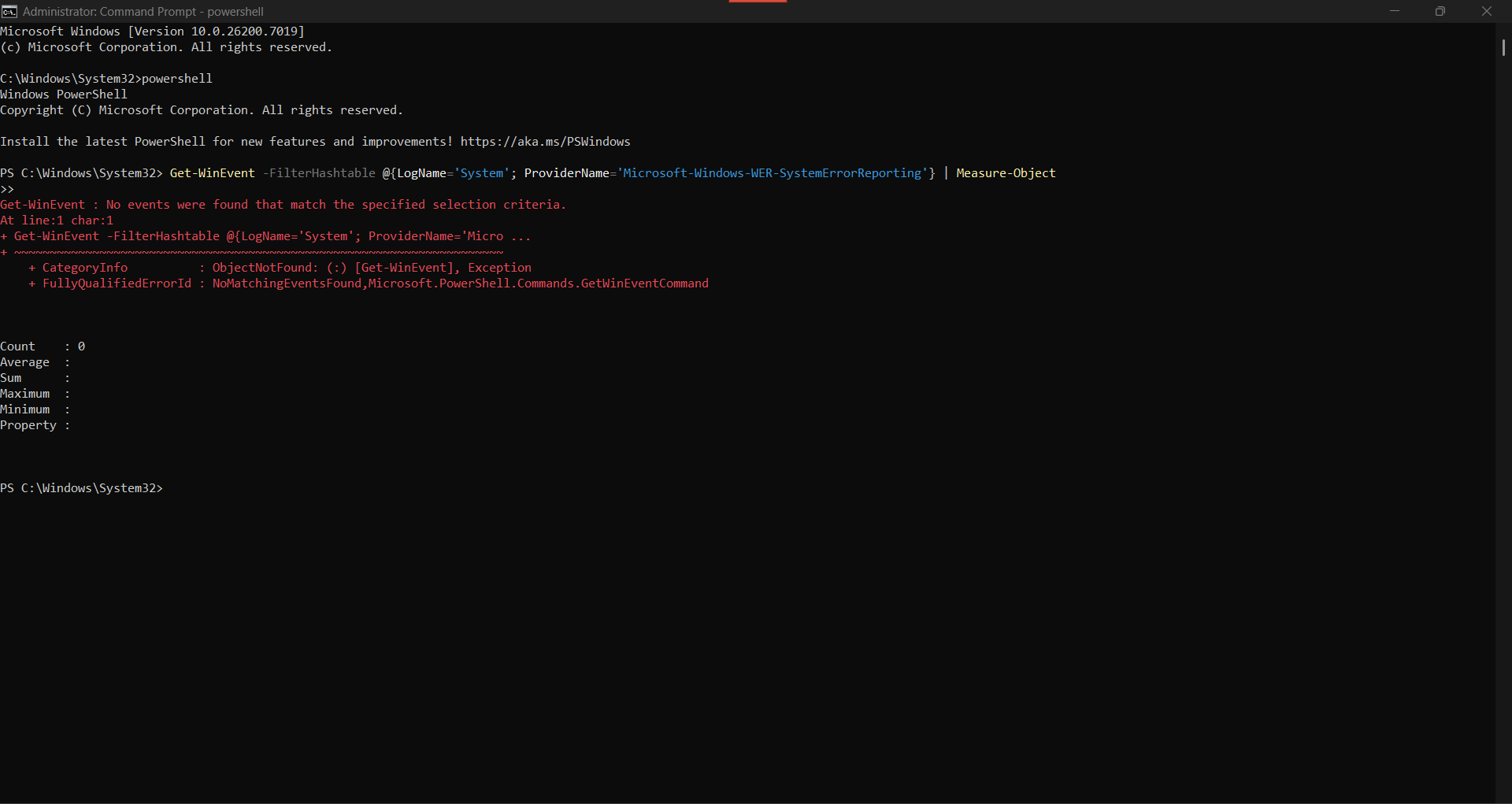Restore down the Command Prompt window
The image size is (1512, 804).
click(1440, 11)
